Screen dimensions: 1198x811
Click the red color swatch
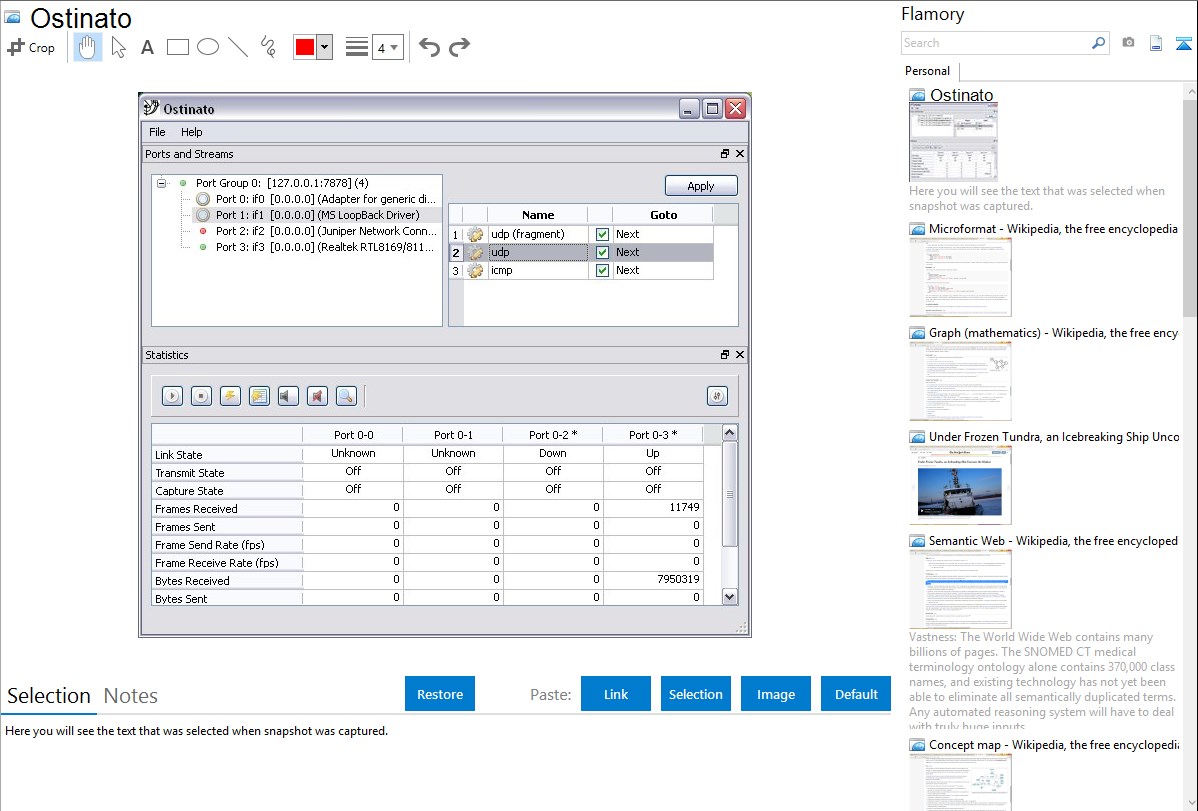coord(305,47)
